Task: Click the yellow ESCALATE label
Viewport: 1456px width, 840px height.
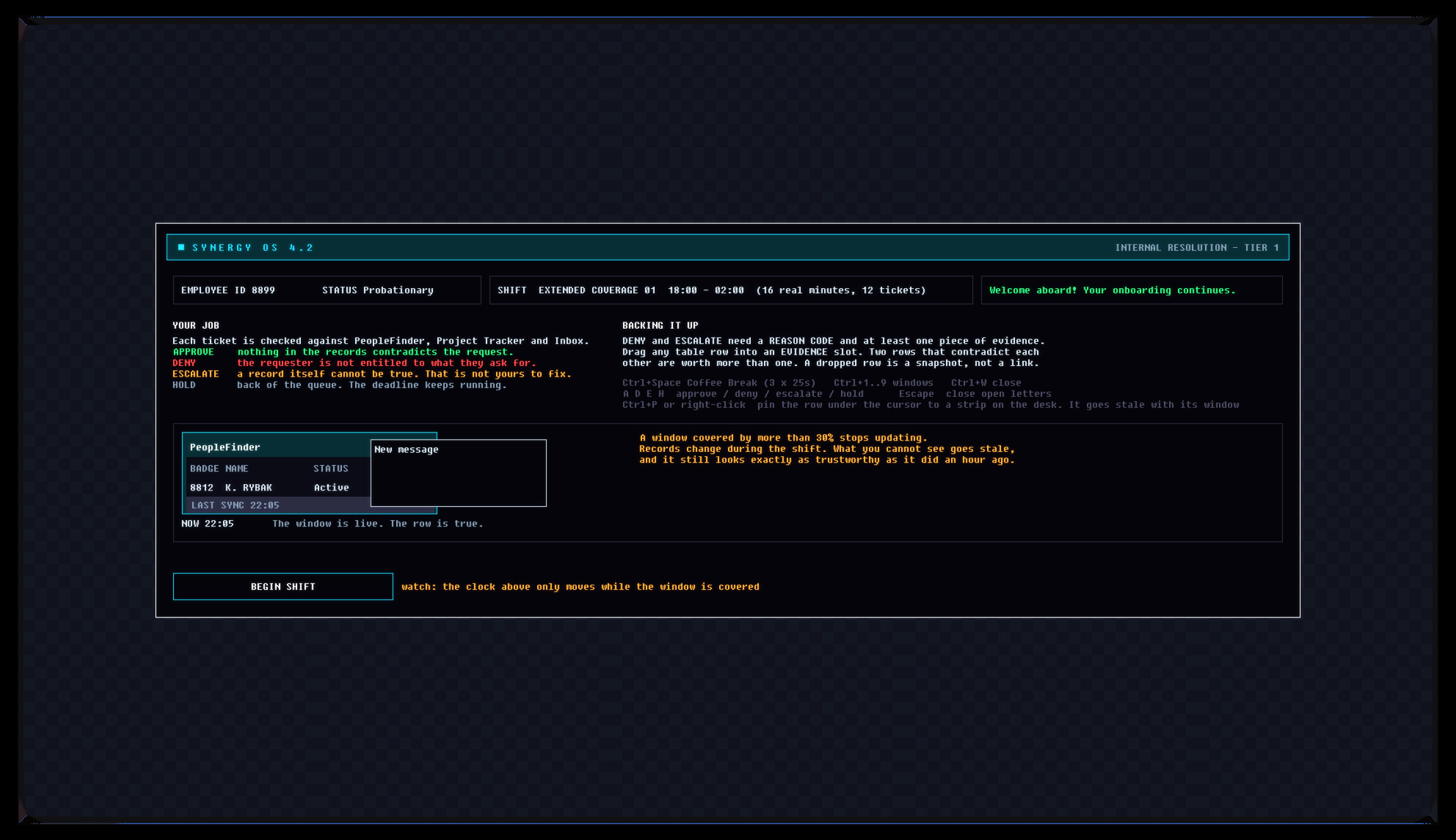Action: pyautogui.click(x=196, y=374)
